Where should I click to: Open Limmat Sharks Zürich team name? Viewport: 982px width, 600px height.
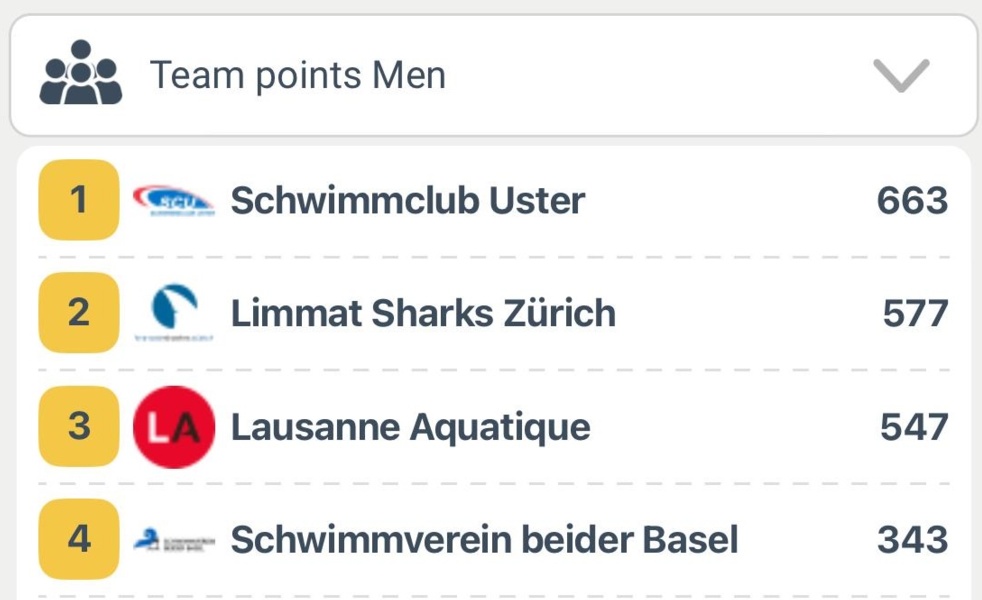(423, 314)
